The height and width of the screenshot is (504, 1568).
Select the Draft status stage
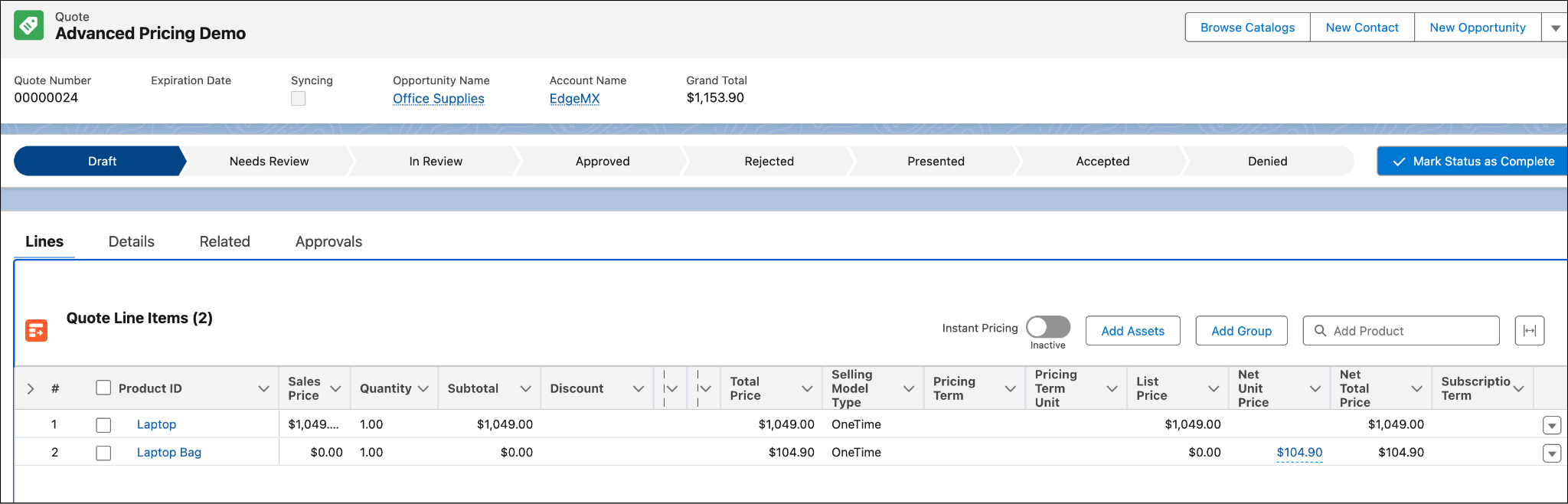[100, 161]
